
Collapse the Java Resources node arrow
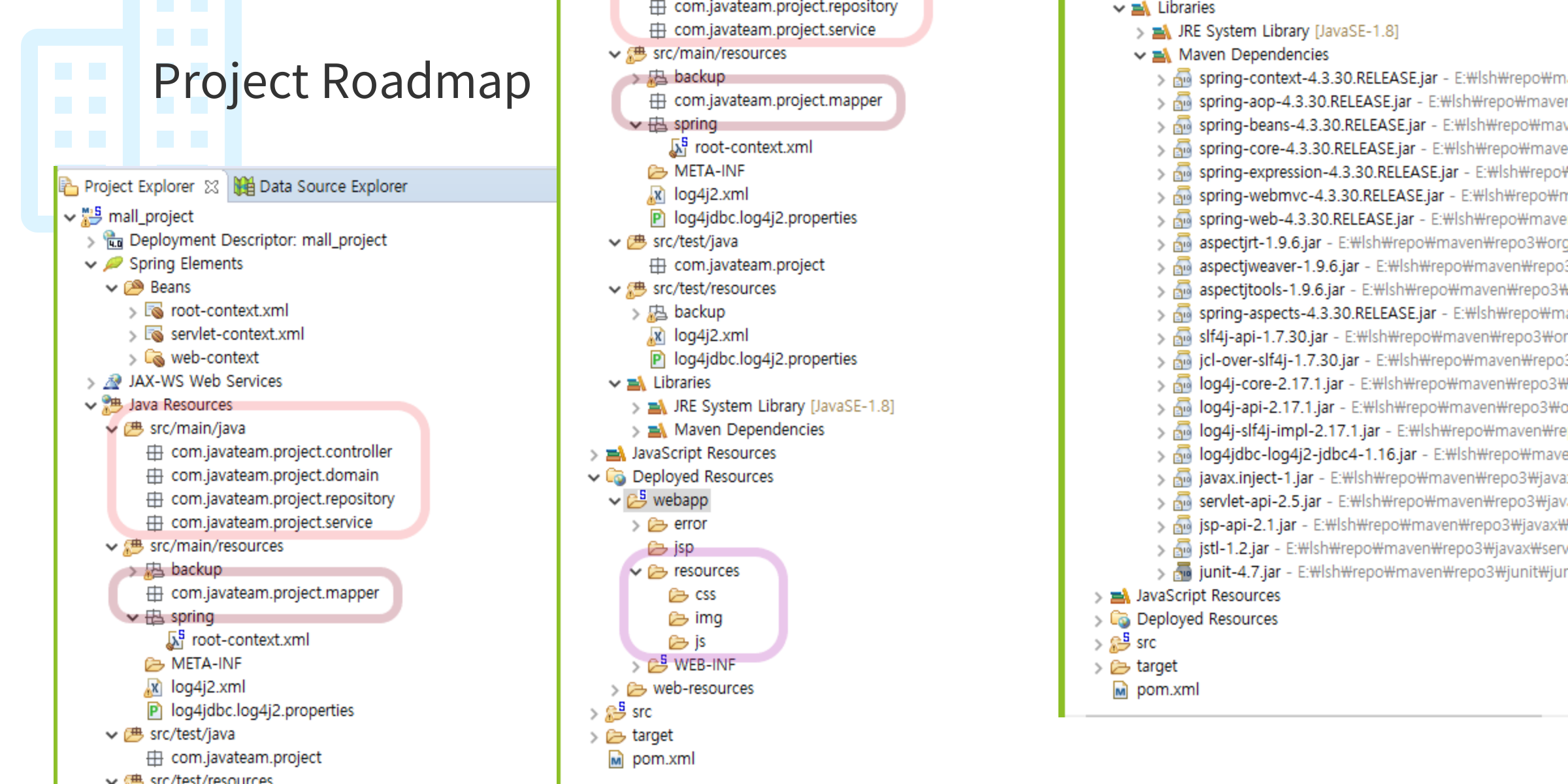coord(91,406)
